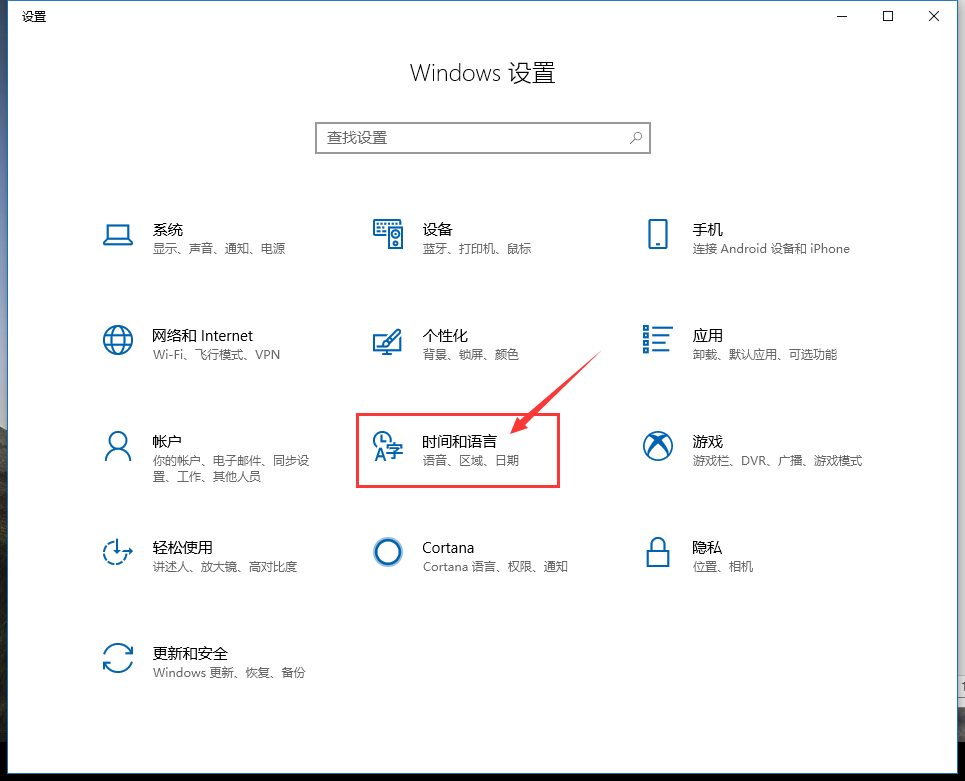Click 蓝牙、打印机、鼠标 description
Screen dimensions: 965x781
pos(477,249)
